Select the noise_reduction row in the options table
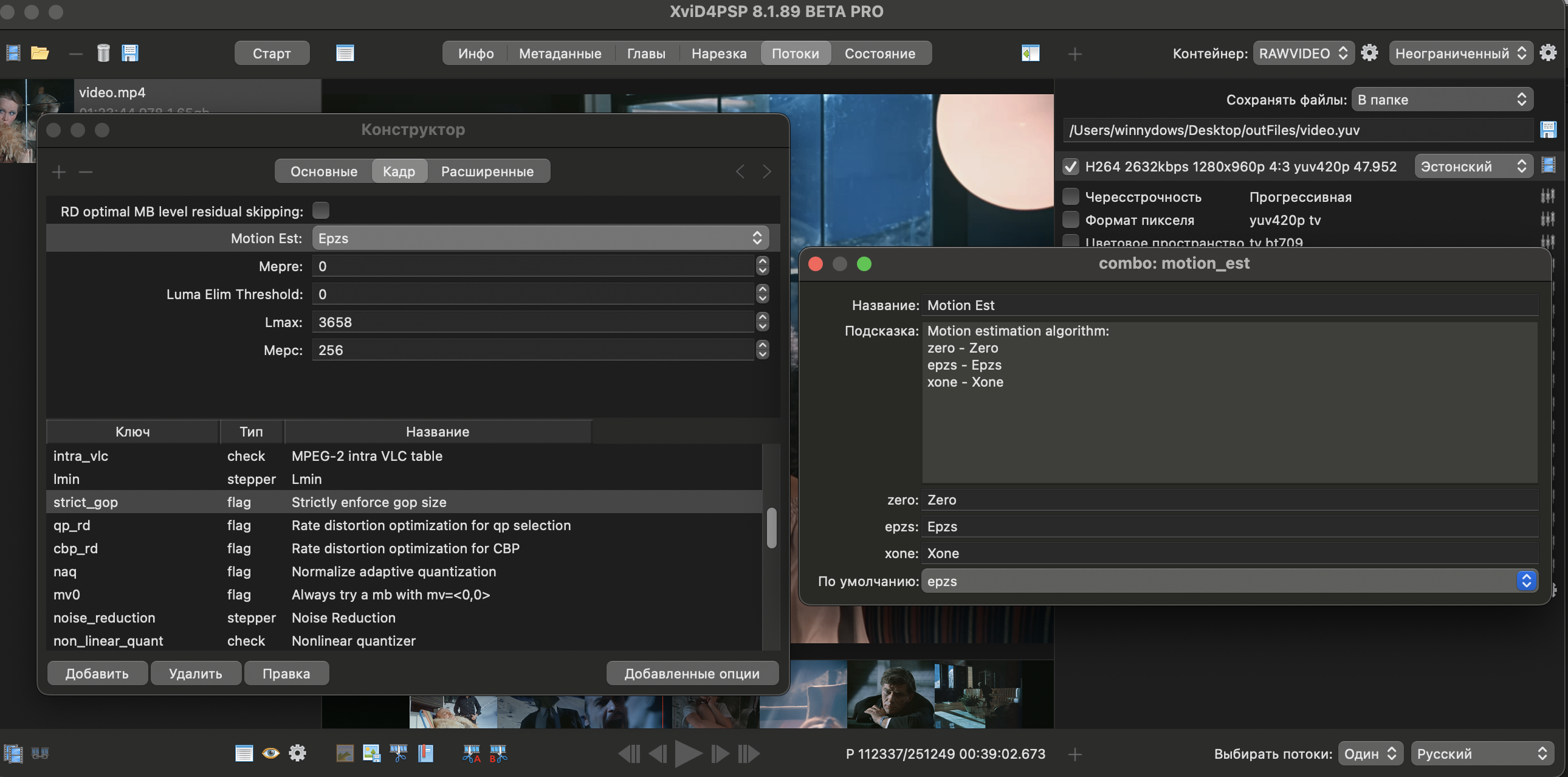Screen dimensions: 1568x777 point(404,618)
